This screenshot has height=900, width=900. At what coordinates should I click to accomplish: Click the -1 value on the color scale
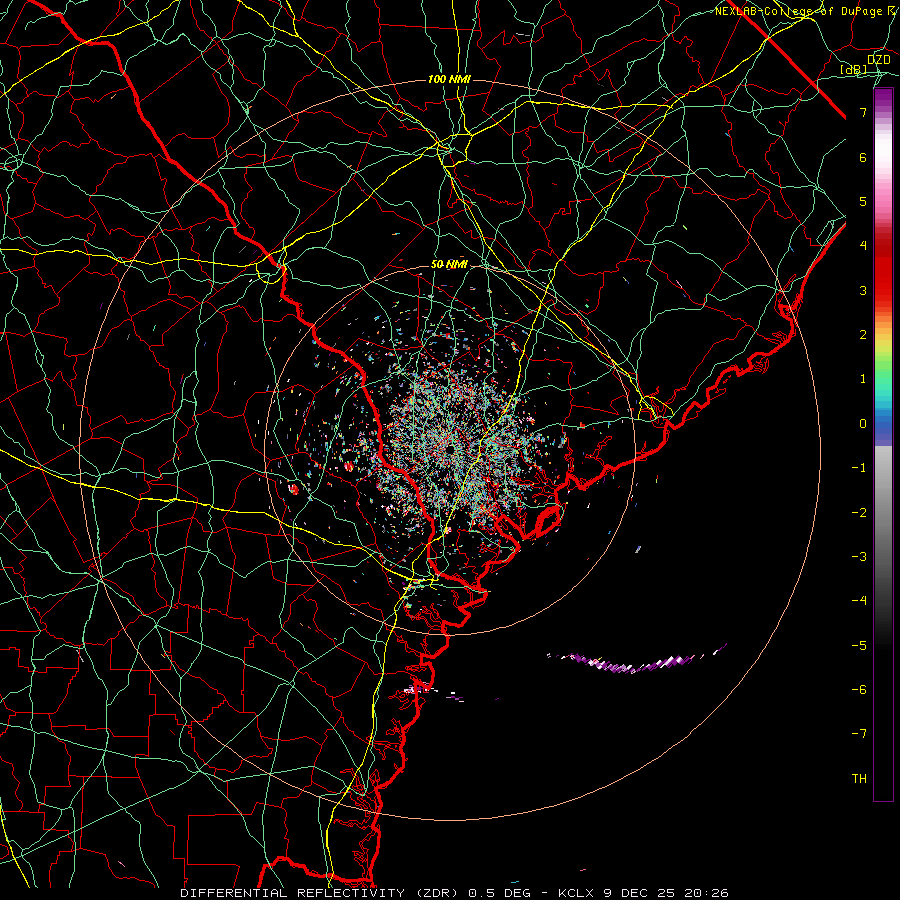coord(859,468)
